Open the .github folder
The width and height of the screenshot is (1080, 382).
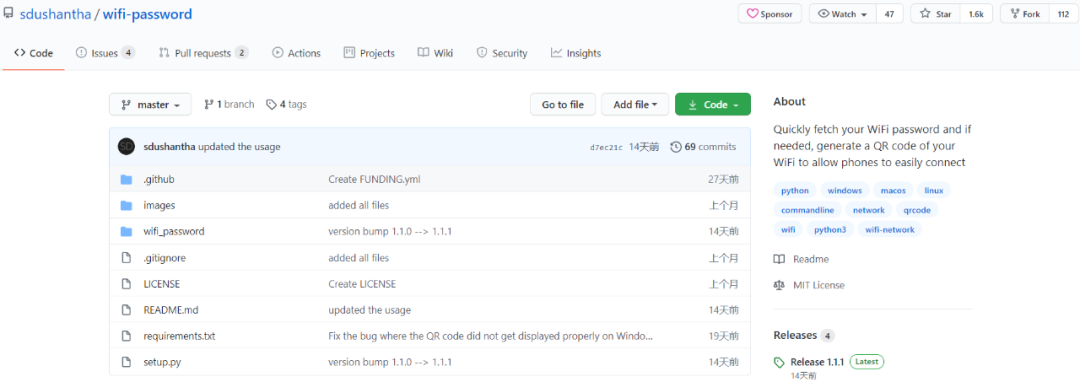159,179
